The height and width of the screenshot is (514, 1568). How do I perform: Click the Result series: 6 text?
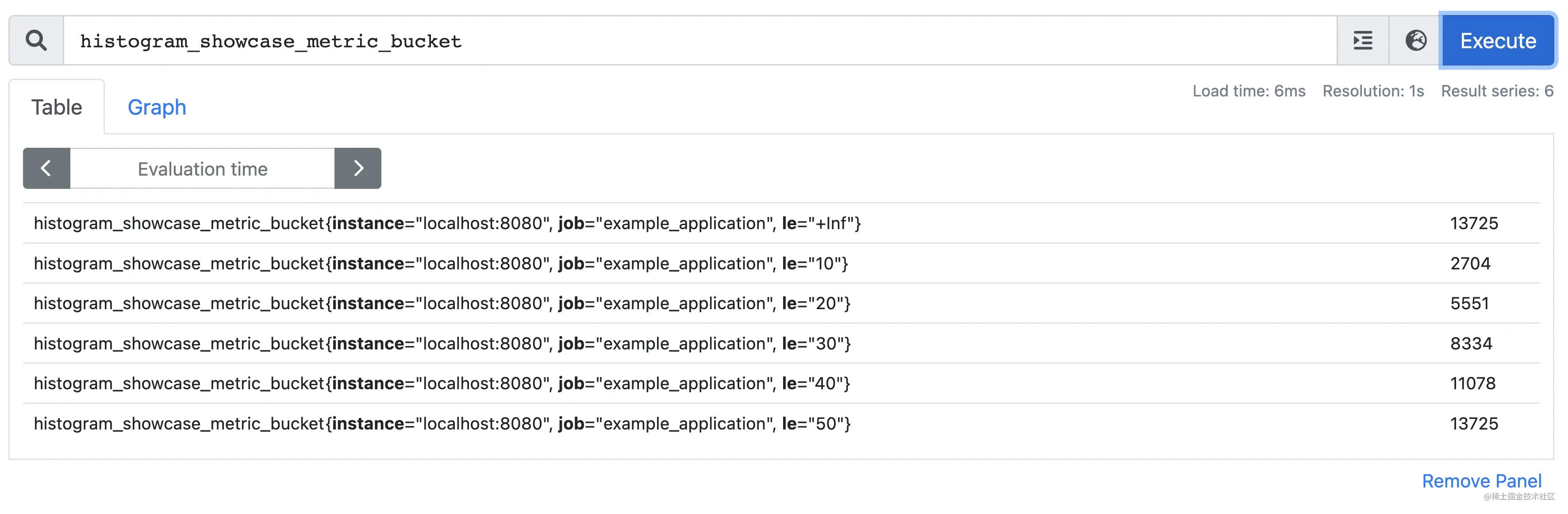[x=1497, y=91]
